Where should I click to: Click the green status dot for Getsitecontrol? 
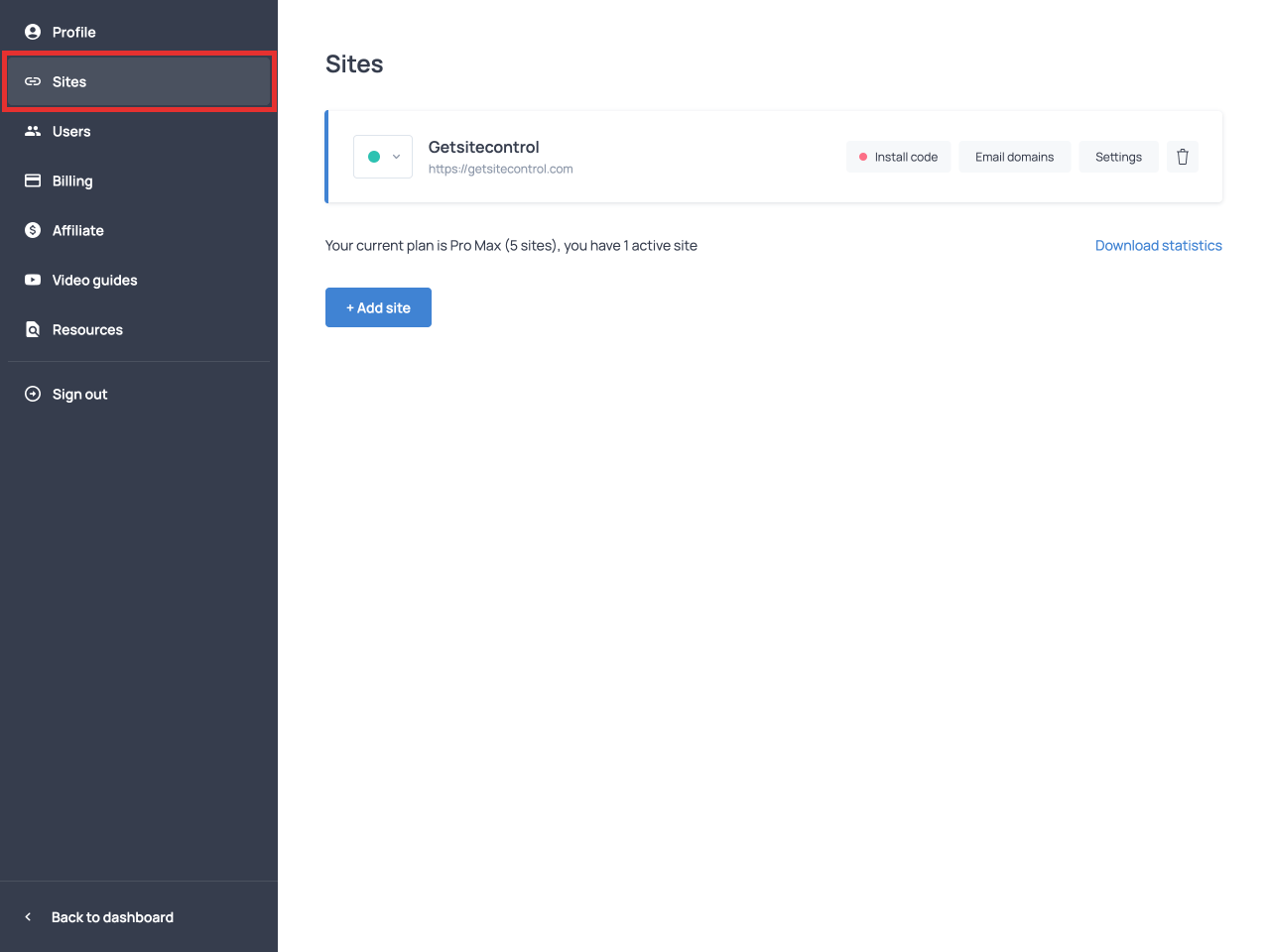[x=374, y=157]
